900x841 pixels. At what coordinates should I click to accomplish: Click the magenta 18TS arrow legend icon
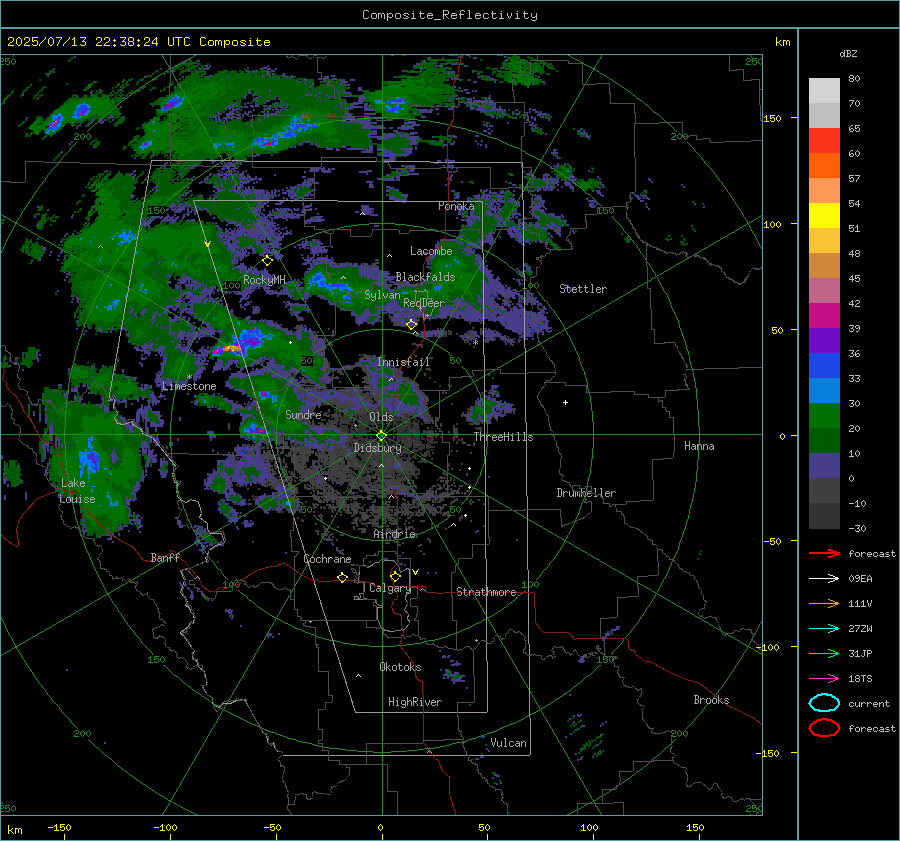[824, 679]
